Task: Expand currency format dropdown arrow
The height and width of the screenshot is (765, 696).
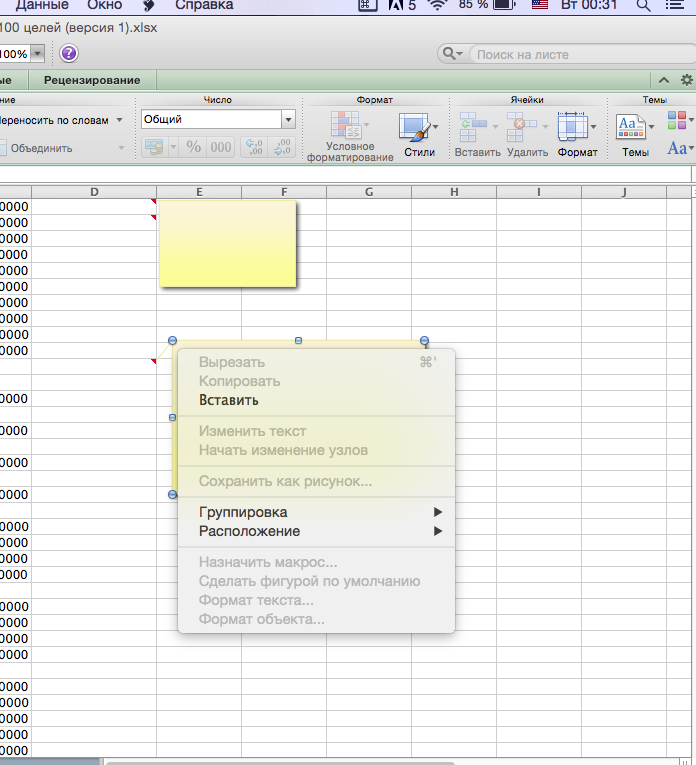Action: pyautogui.click(x=173, y=147)
